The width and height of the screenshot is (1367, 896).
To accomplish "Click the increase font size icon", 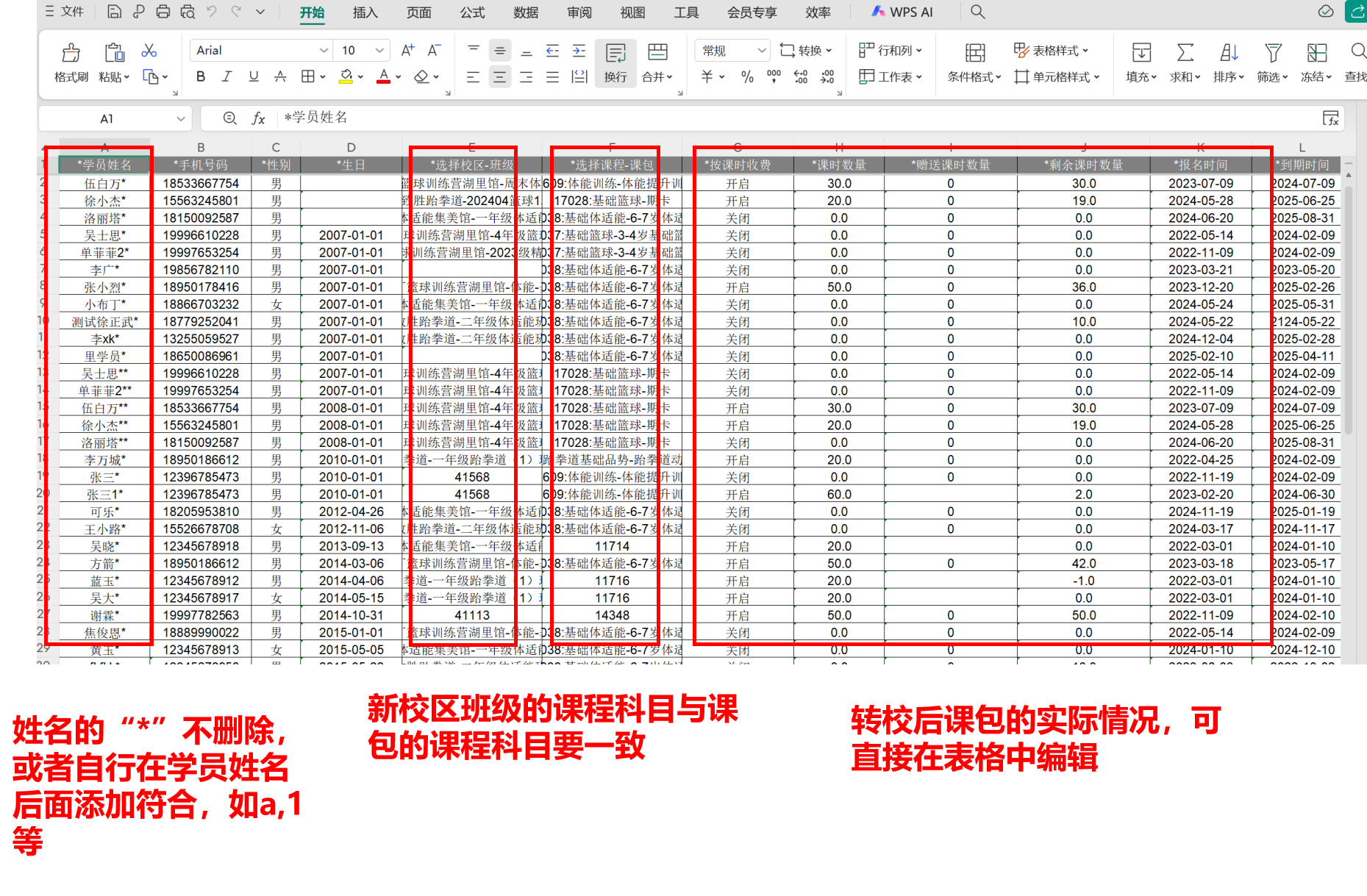I will (407, 50).
